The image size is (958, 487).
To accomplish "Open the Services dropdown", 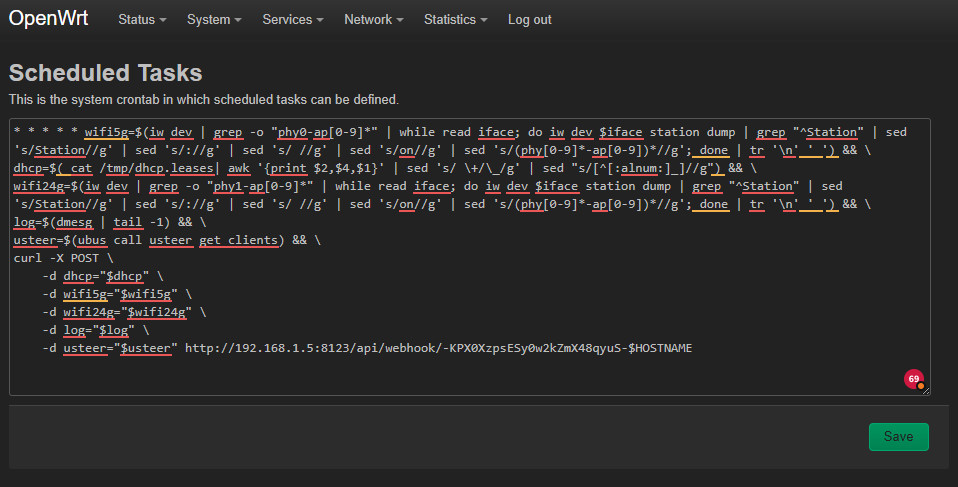I will pyautogui.click(x=294, y=20).
